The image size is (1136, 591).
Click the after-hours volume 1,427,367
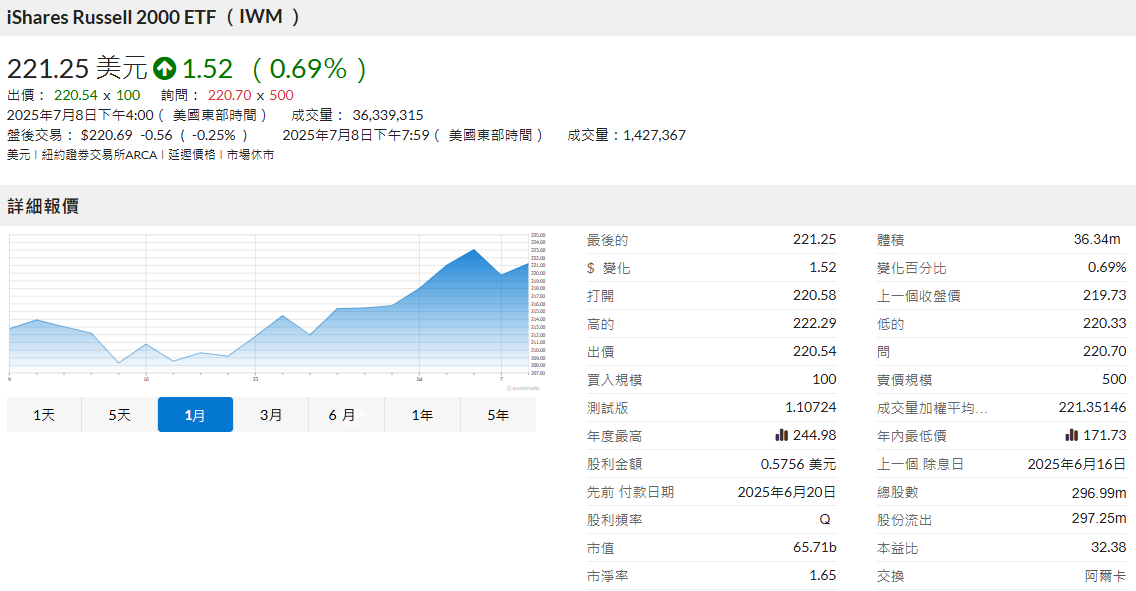(x=654, y=135)
